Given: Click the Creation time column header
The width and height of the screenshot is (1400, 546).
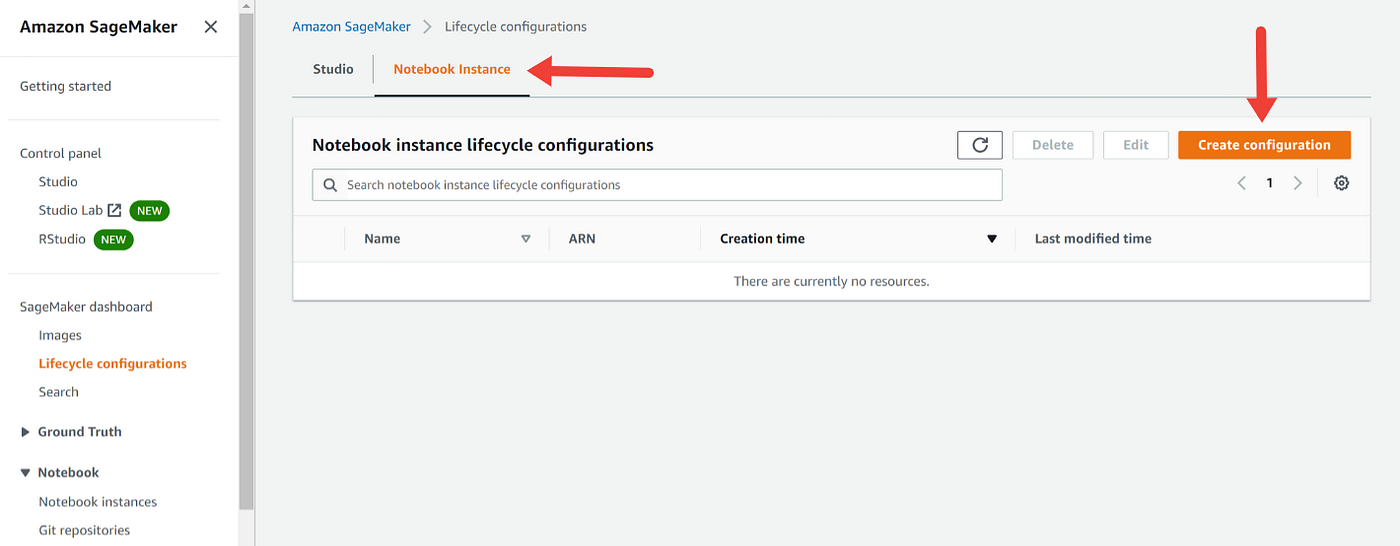Looking at the screenshot, I should [x=762, y=239].
